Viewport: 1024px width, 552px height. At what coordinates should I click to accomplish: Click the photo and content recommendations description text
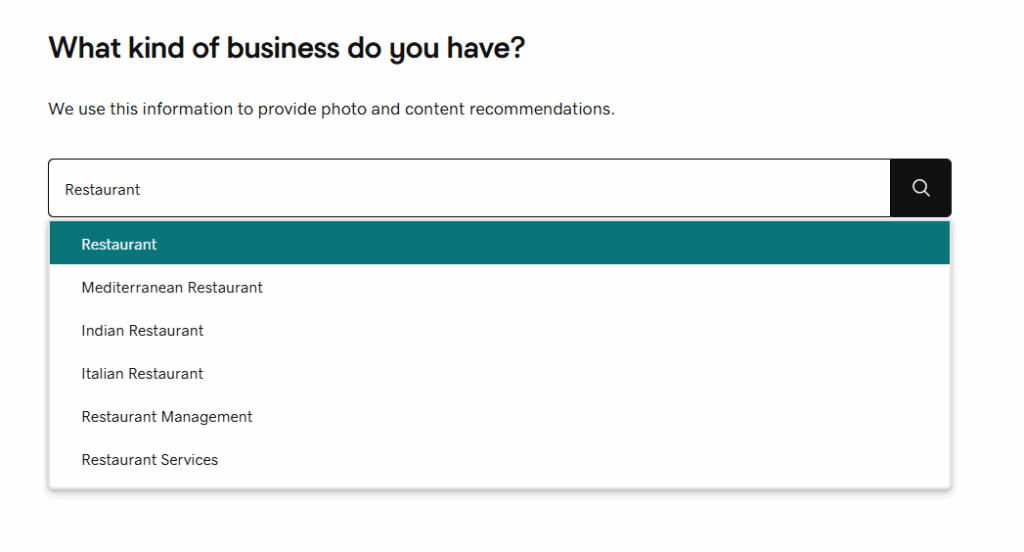(x=331, y=109)
